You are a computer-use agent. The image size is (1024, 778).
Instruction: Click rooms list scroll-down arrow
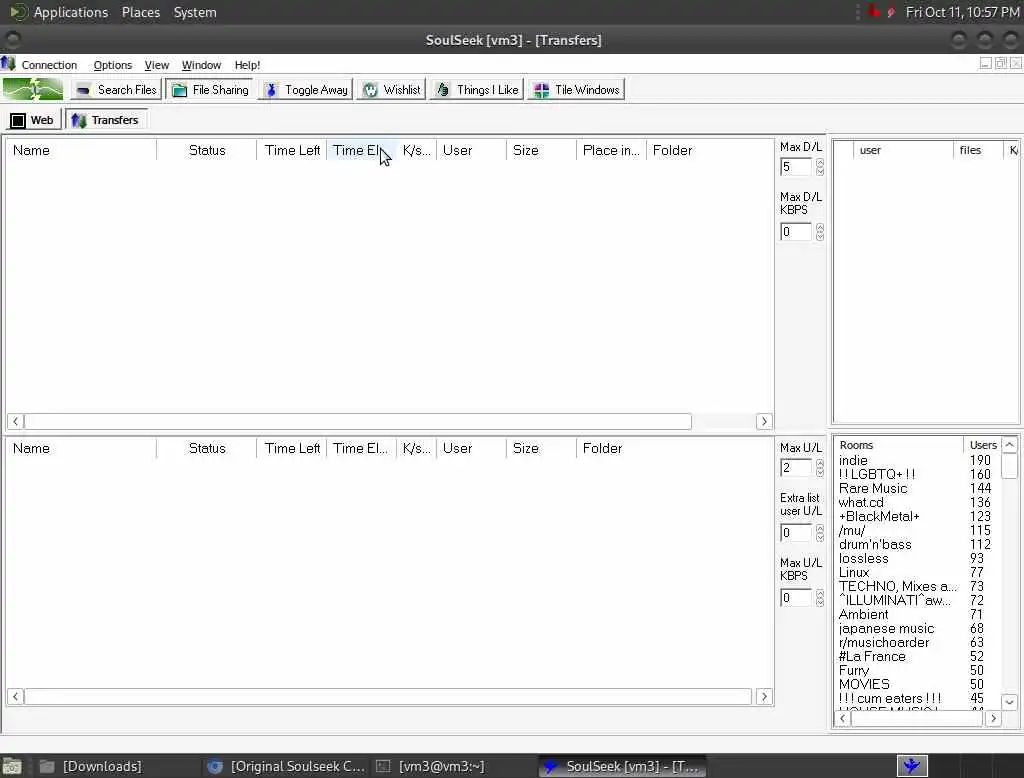[x=1010, y=702]
